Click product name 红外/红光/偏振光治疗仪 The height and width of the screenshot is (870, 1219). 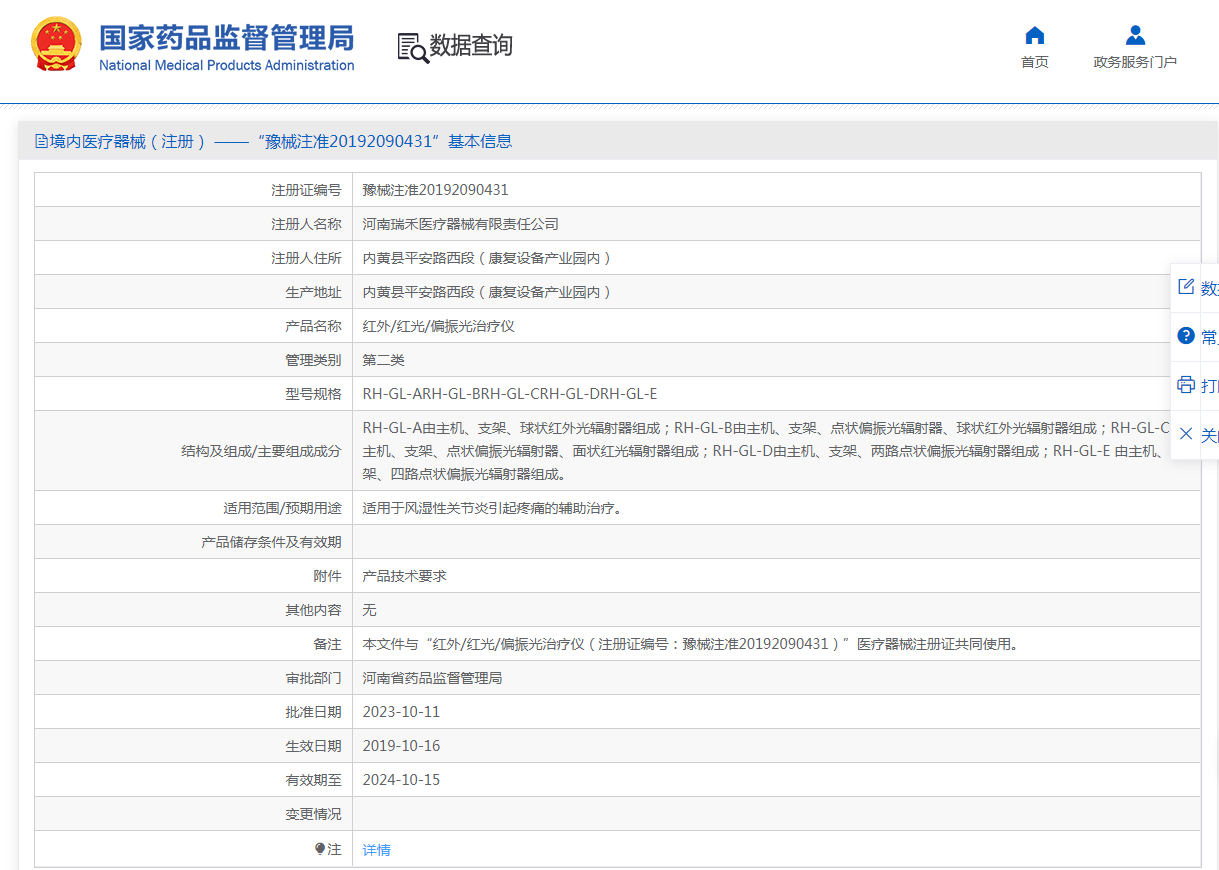[438, 326]
